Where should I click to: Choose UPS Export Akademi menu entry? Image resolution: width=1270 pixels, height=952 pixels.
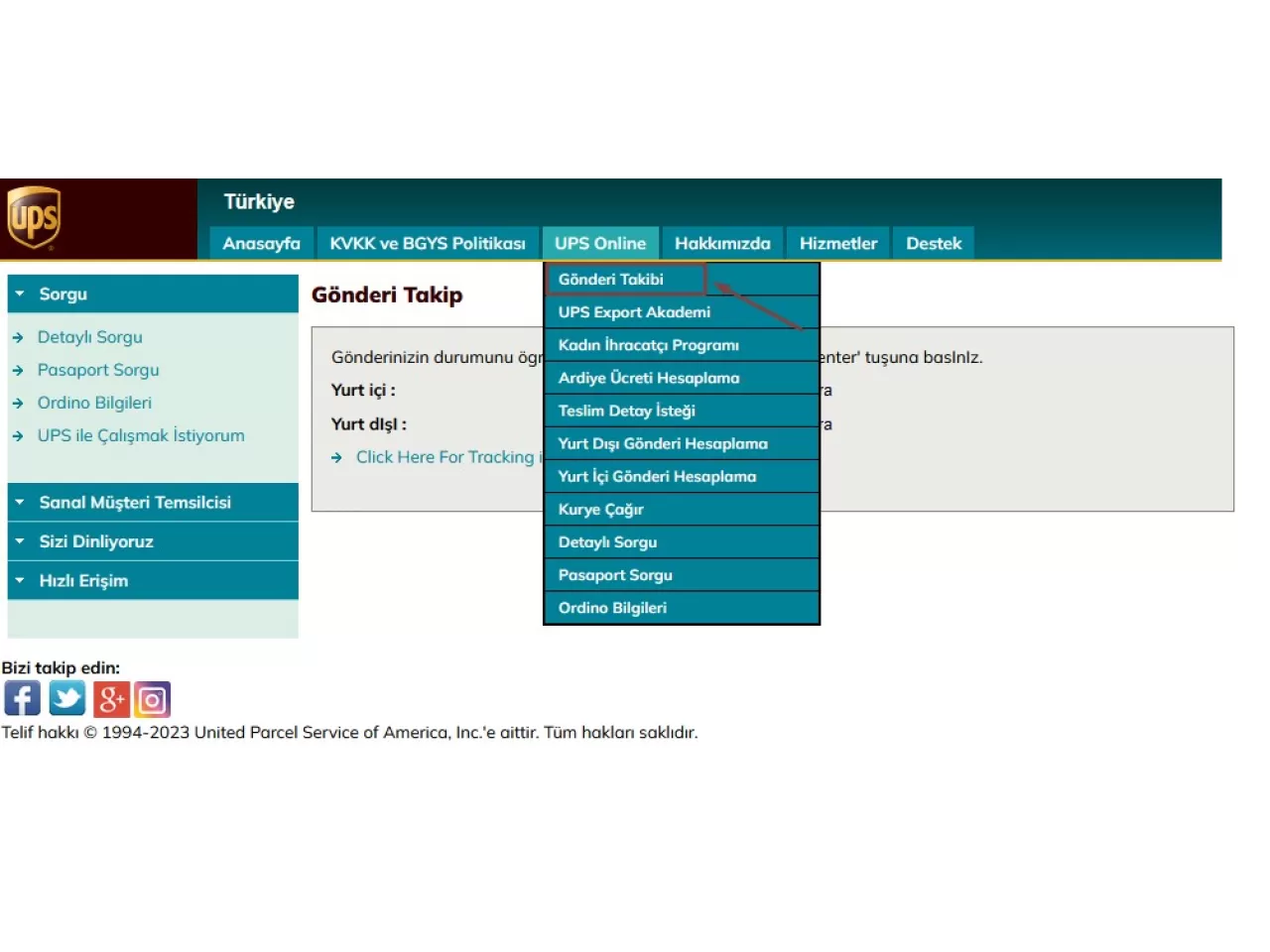coord(634,312)
